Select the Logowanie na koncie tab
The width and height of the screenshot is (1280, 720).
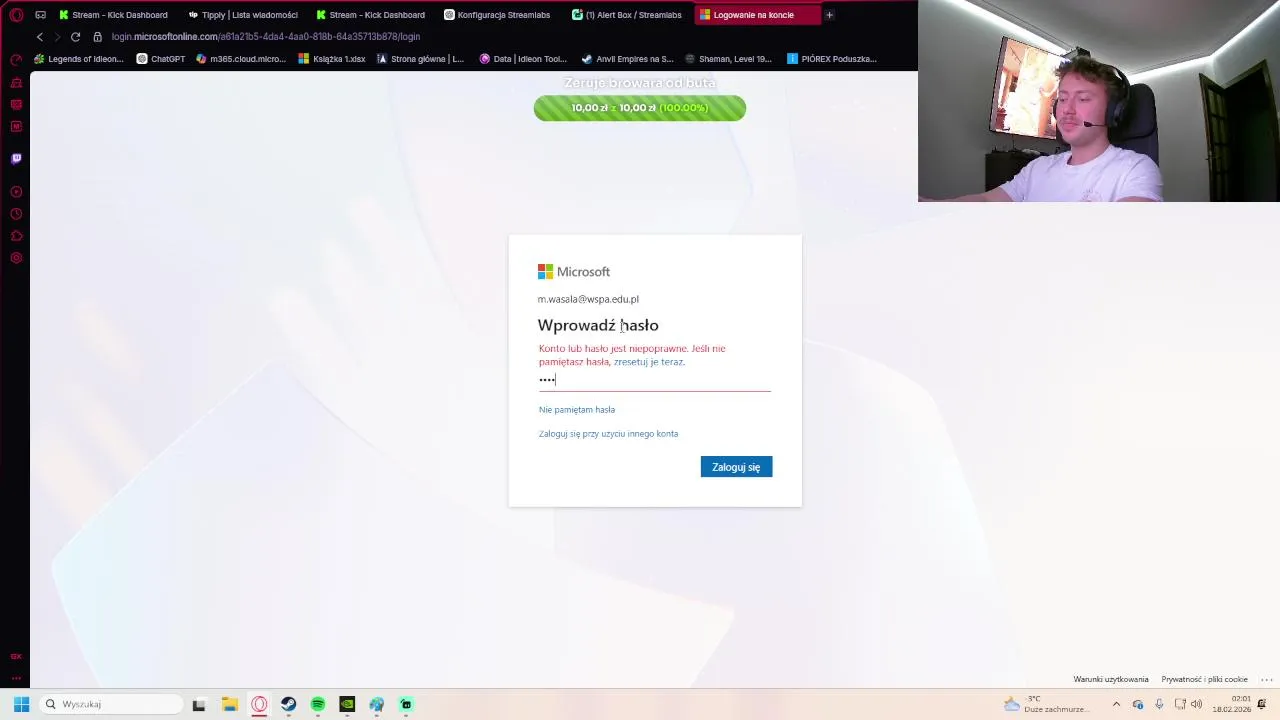point(756,15)
